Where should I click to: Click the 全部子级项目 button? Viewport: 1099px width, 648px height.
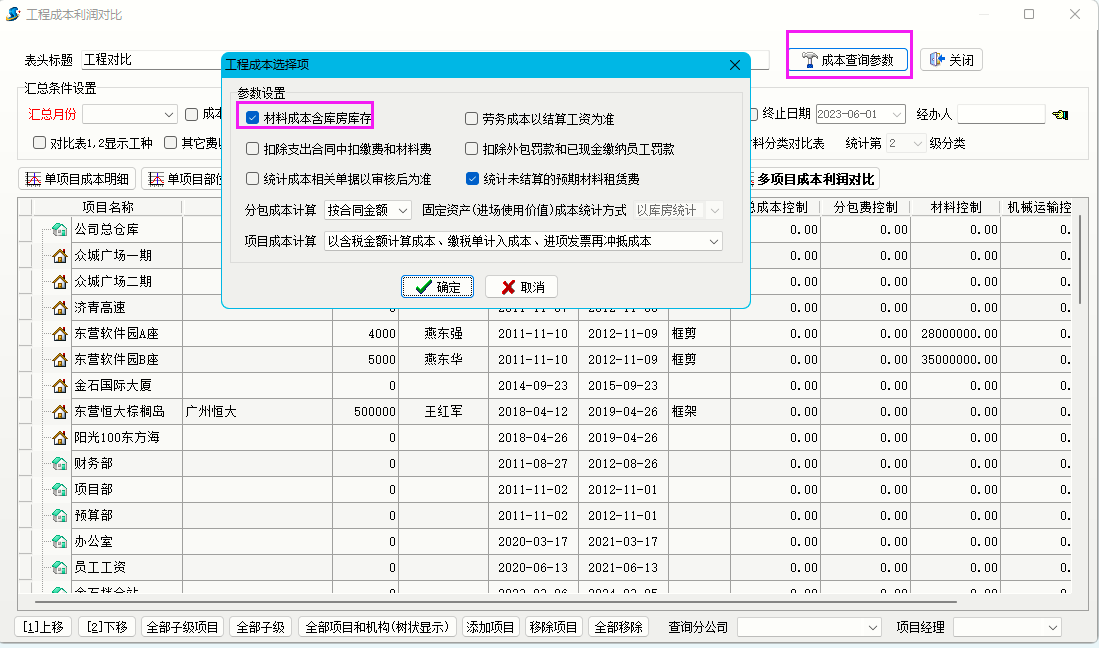point(182,627)
